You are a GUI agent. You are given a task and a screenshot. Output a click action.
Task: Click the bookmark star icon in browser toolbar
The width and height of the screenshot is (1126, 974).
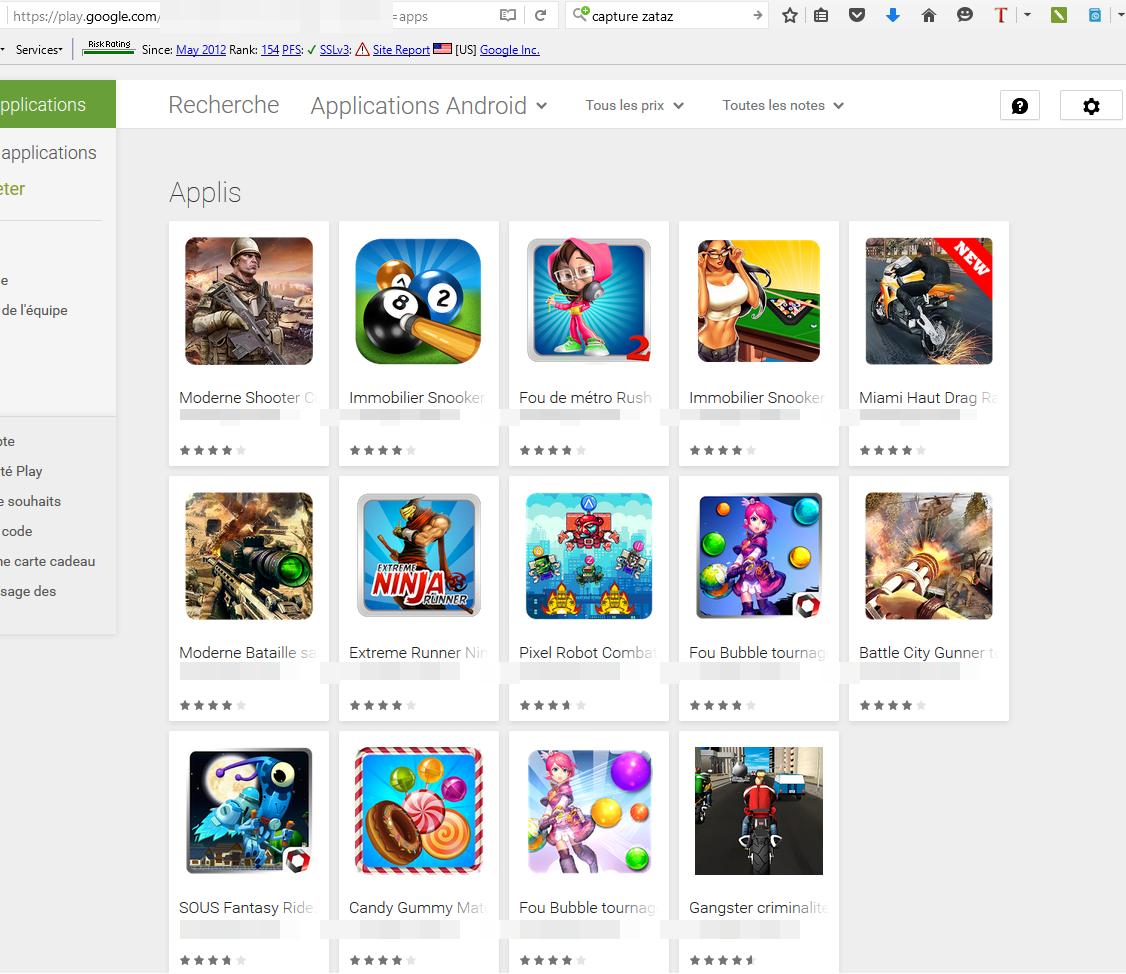(790, 15)
